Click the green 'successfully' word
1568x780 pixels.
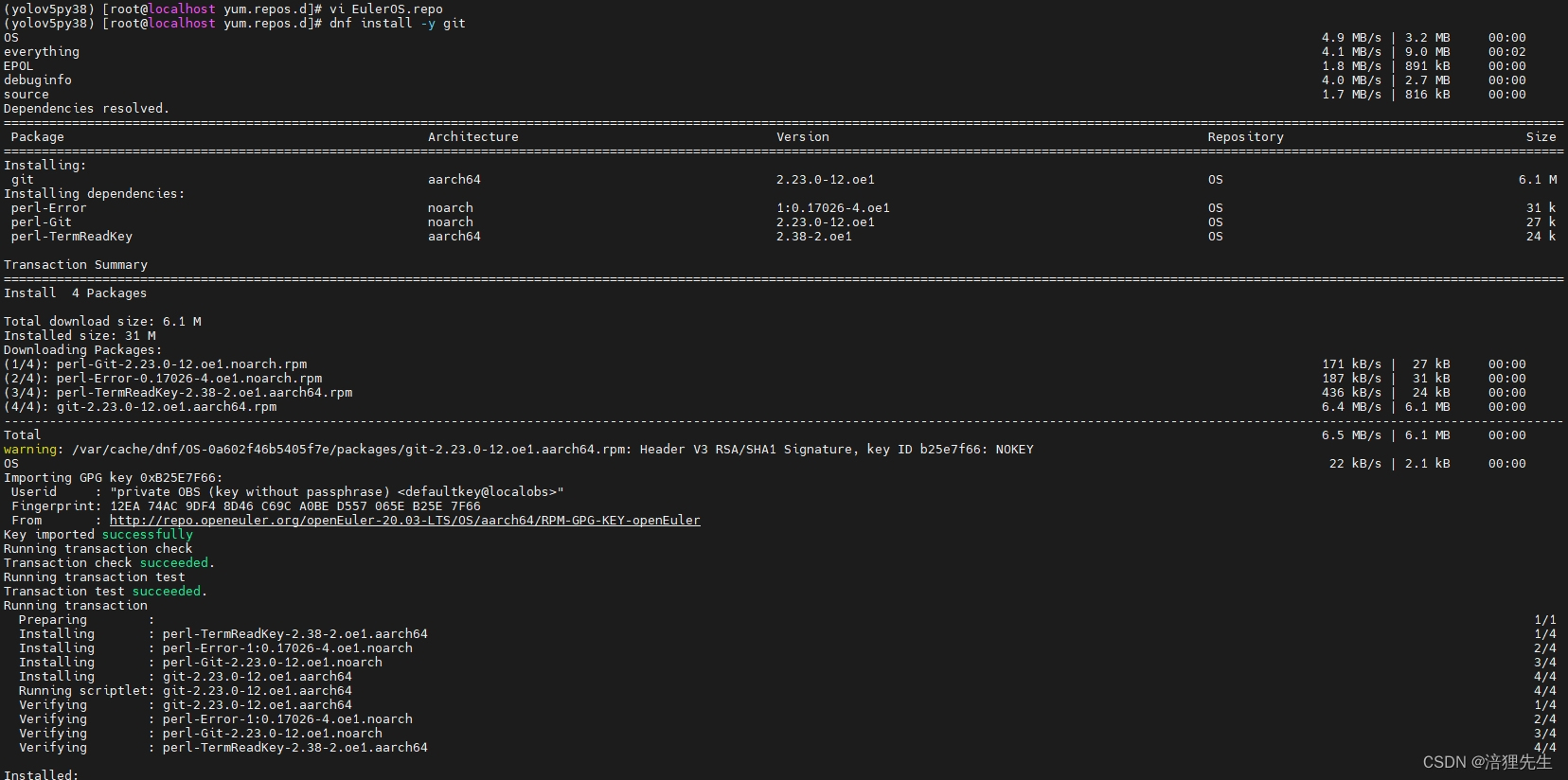coord(148,535)
